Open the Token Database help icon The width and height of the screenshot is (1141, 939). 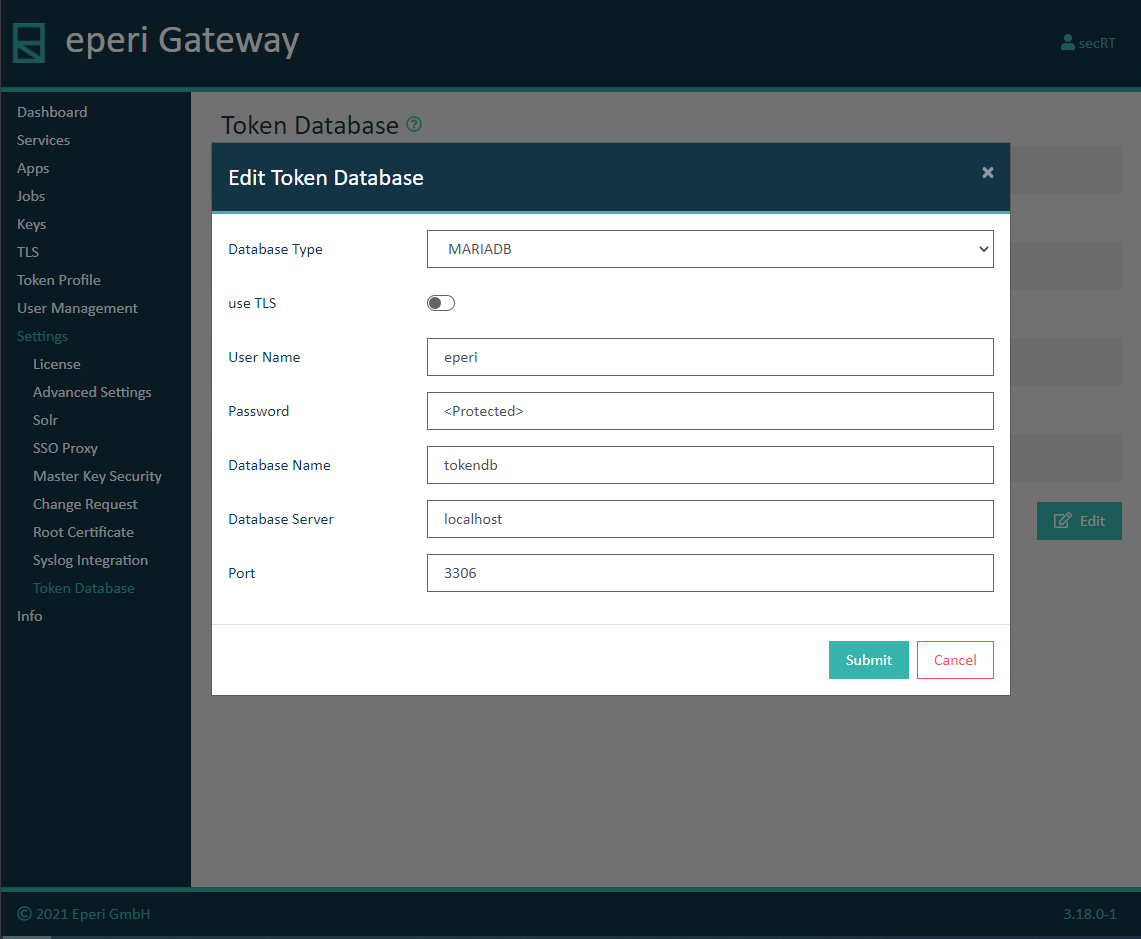coord(414,124)
